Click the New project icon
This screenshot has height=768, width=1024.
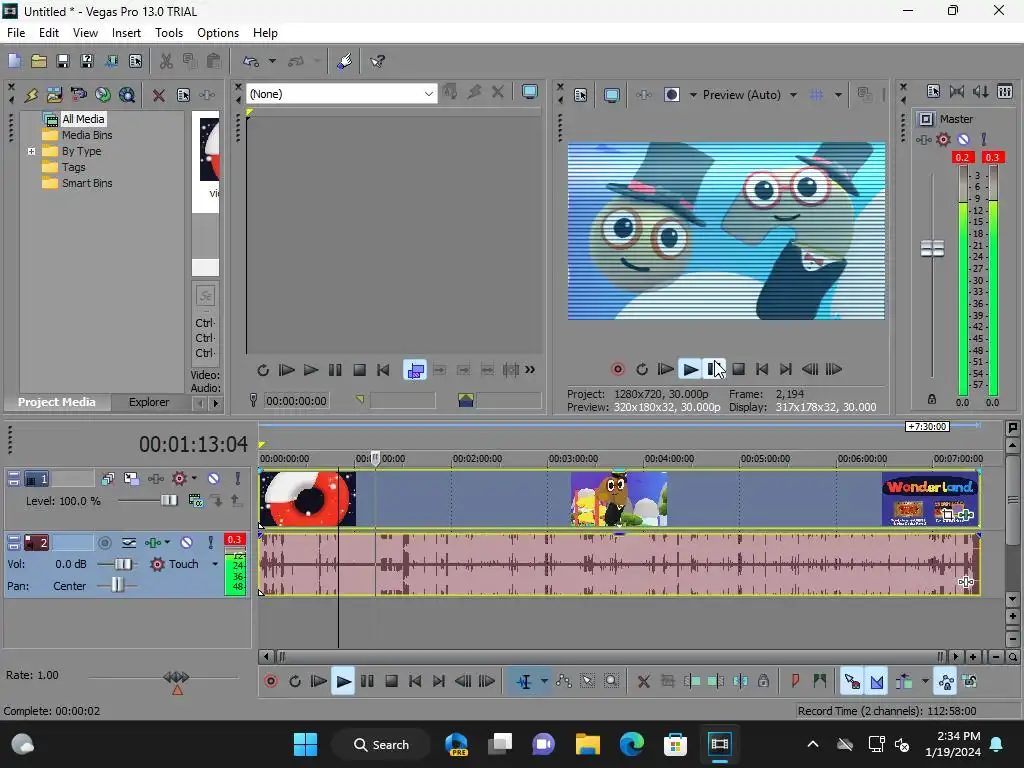14,61
